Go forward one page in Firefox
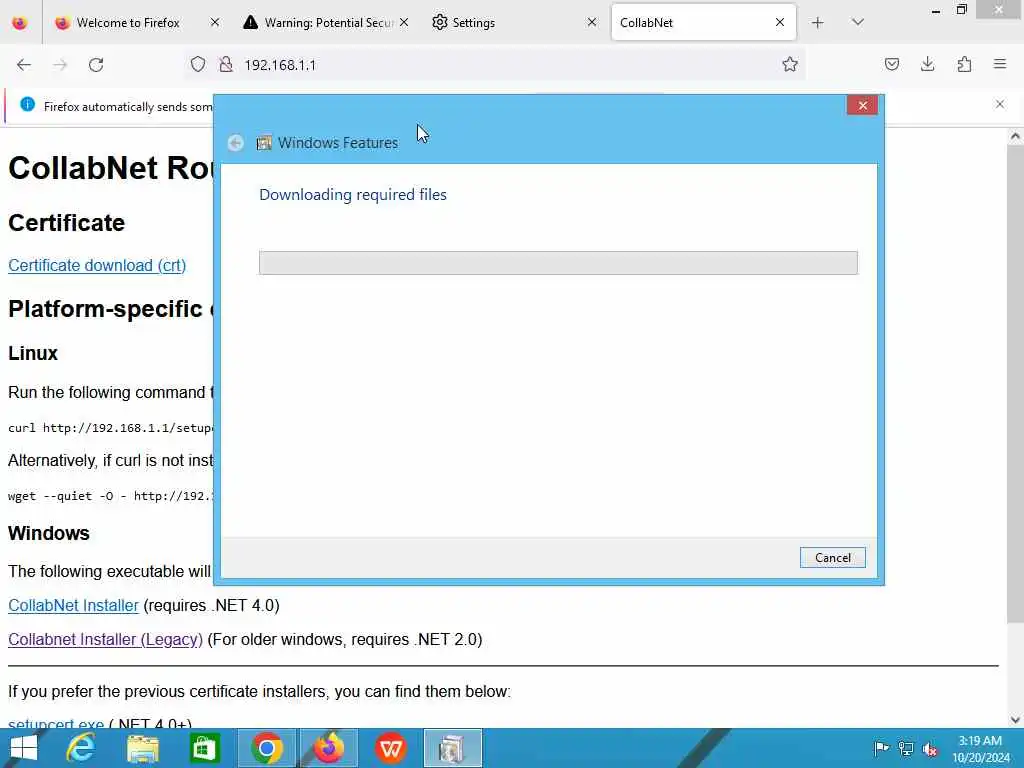Image resolution: width=1024 pixels, height=768 pixels. [x=60, y=65]
